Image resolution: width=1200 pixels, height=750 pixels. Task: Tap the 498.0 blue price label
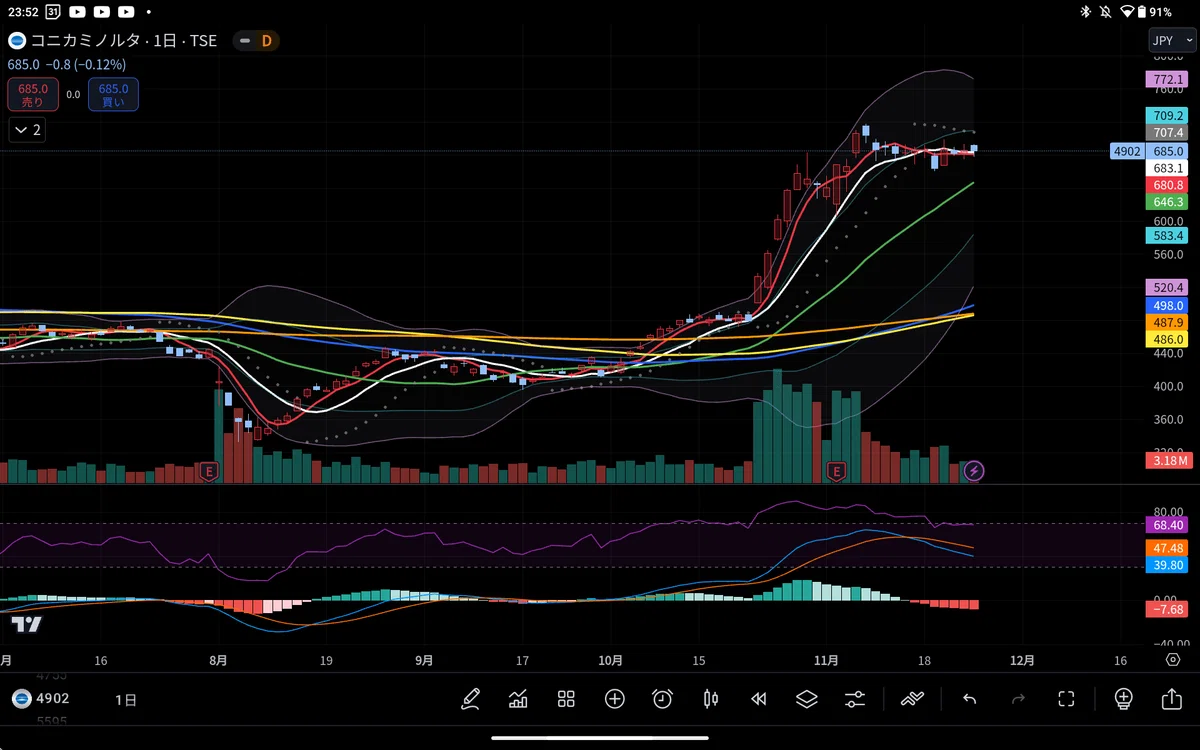(x=1168, y=305)
